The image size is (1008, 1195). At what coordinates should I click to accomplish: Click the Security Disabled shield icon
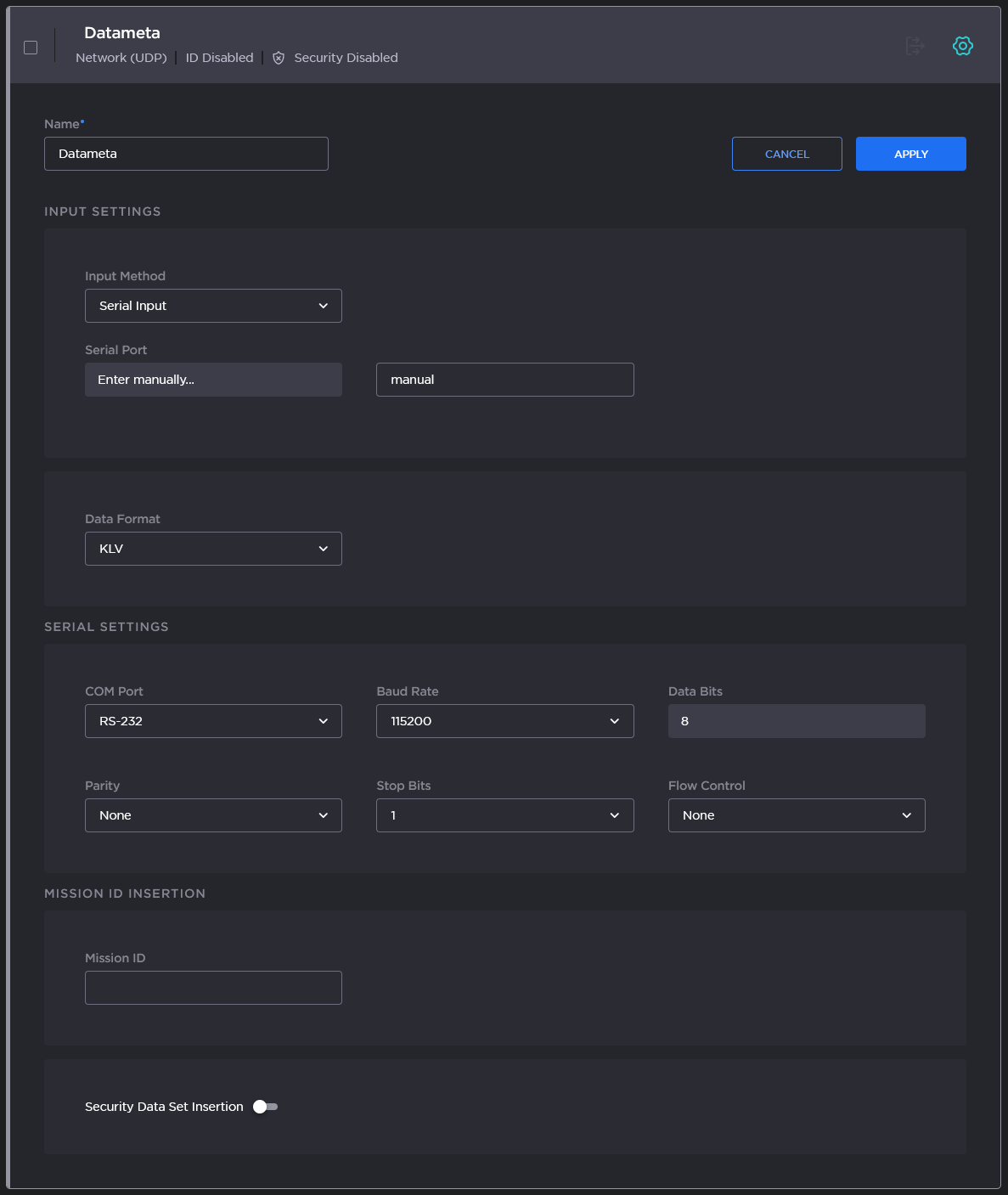[x=279, y=58]
